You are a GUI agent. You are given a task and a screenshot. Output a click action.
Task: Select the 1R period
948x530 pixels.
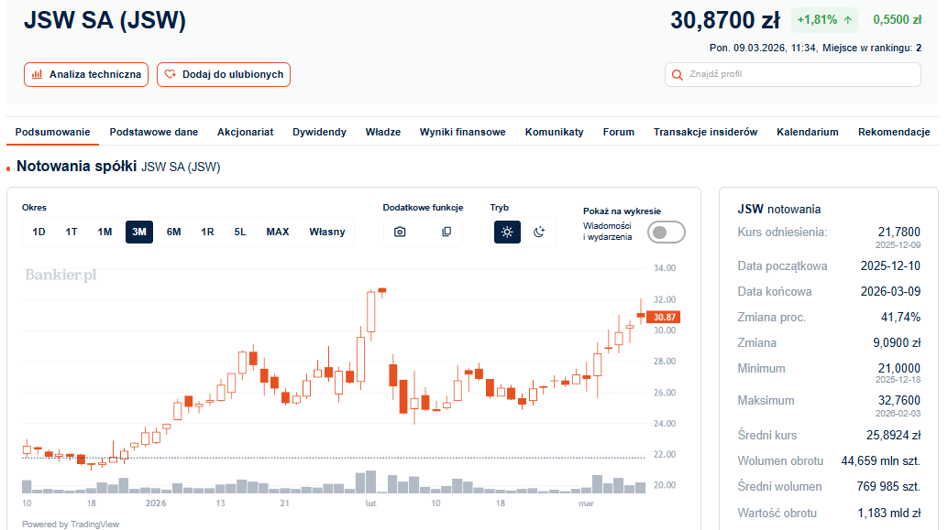coord(207,232)
